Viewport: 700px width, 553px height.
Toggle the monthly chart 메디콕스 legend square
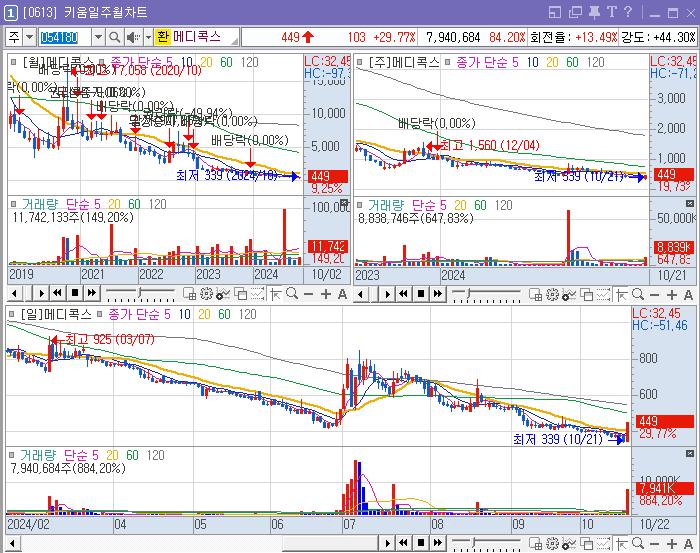[x=13, y=62]
